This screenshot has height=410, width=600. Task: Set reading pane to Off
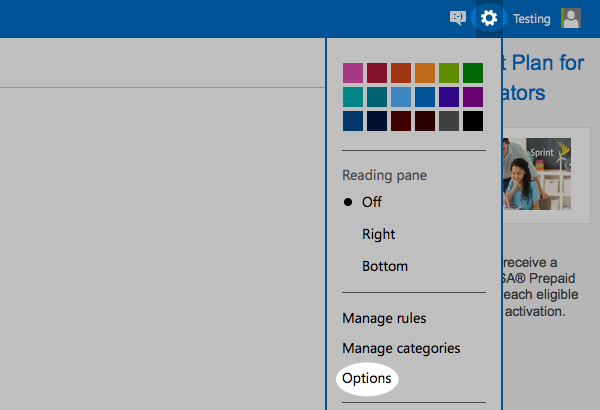tap(372, 202)
